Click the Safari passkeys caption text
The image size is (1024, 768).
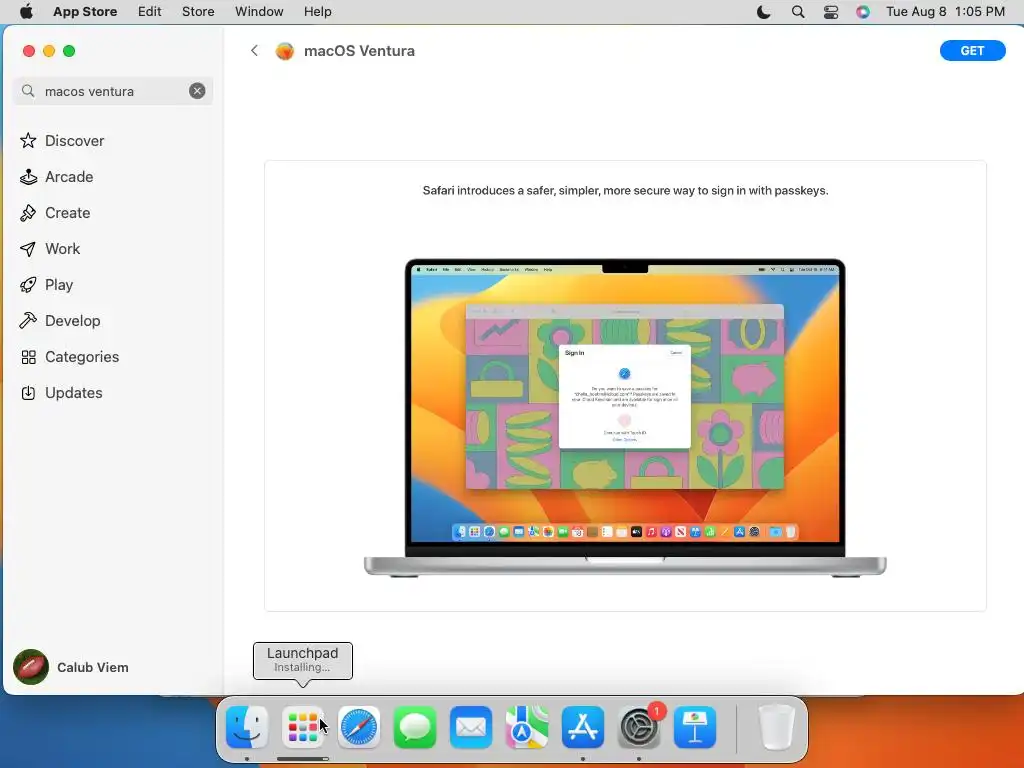click(625, 191)
